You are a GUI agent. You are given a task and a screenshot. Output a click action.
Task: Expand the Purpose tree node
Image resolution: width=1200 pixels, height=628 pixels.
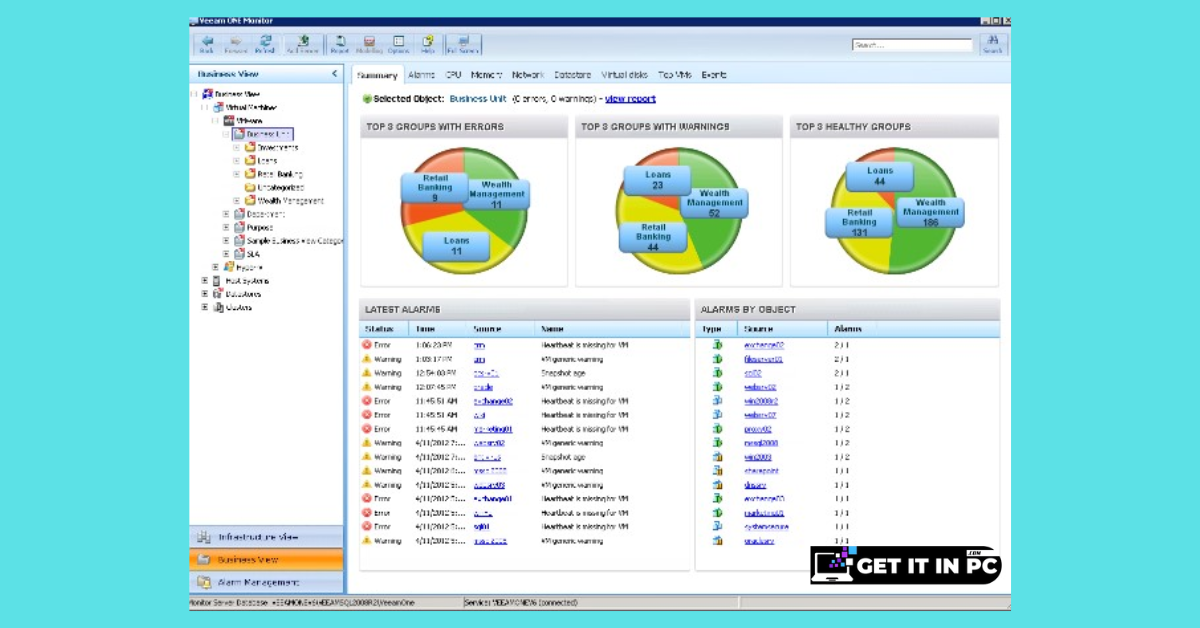tap(226, 227)
